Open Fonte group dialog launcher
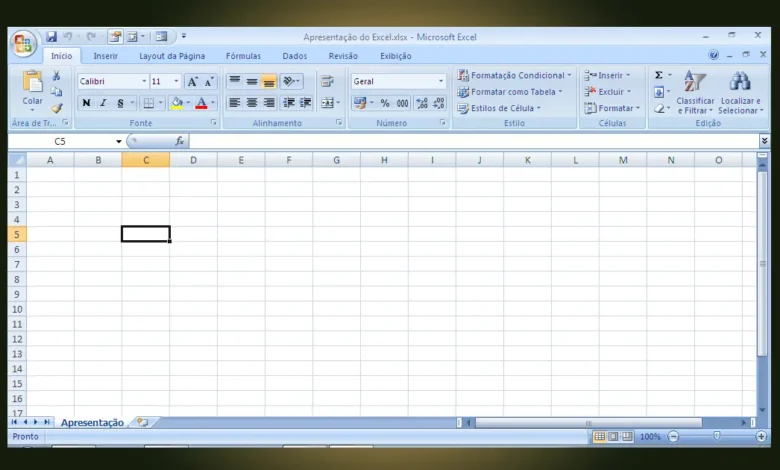780x470 pixels. click(213, 122)
